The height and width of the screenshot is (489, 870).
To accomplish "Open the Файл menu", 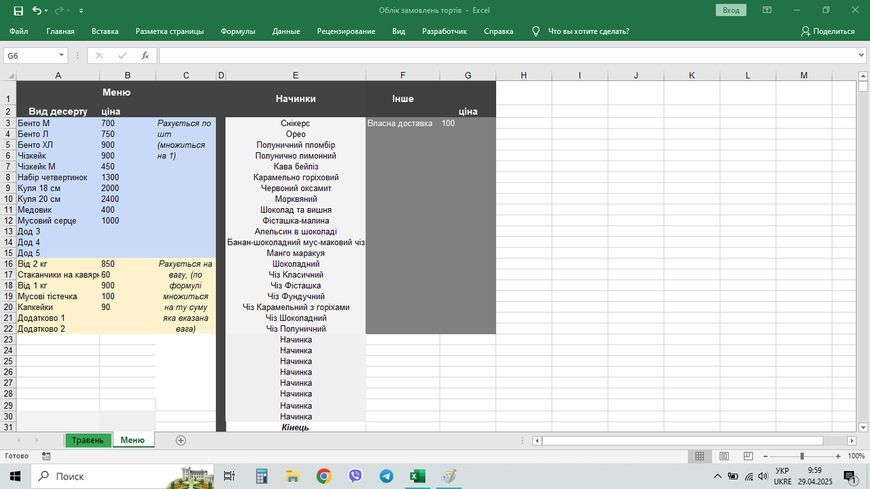I will pos(19,31).
